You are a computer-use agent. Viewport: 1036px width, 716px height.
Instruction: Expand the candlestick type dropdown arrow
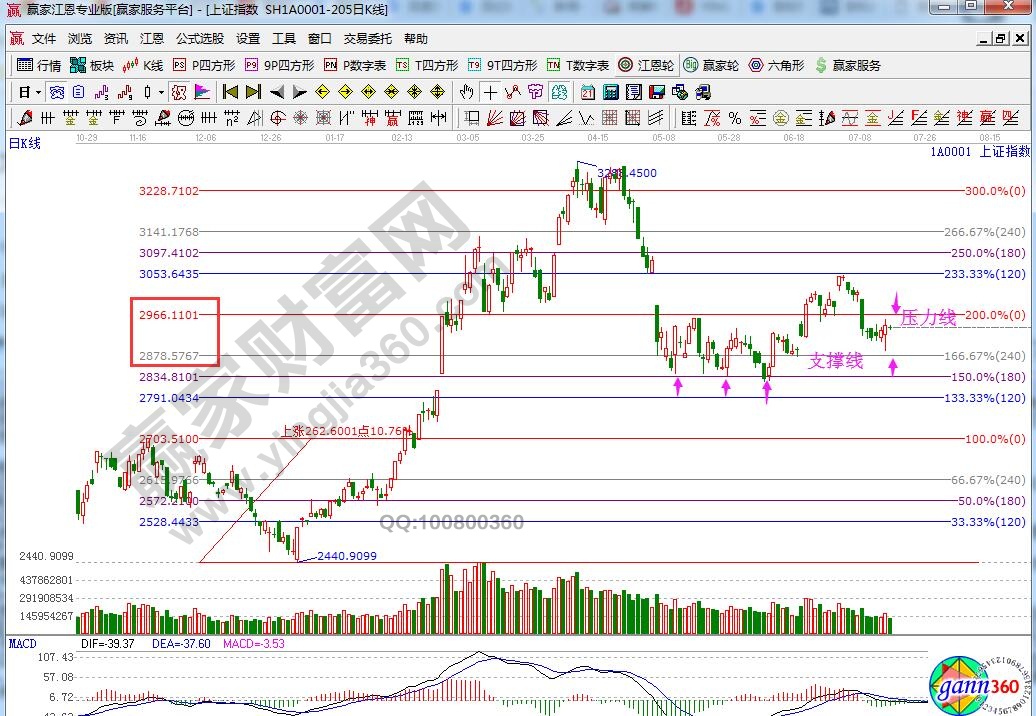162,93
